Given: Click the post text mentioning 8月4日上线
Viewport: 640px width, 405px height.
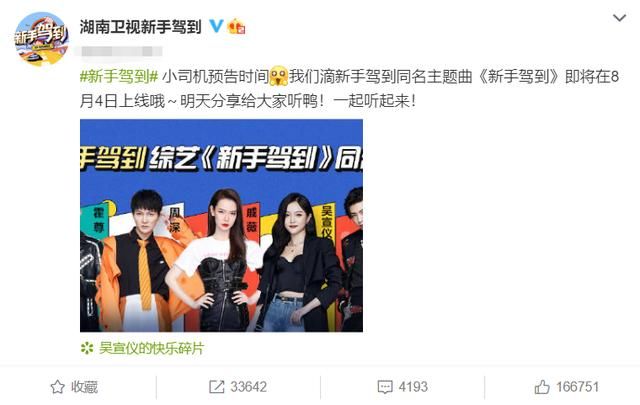Looking at the screenshot, I should coord(349,89).
